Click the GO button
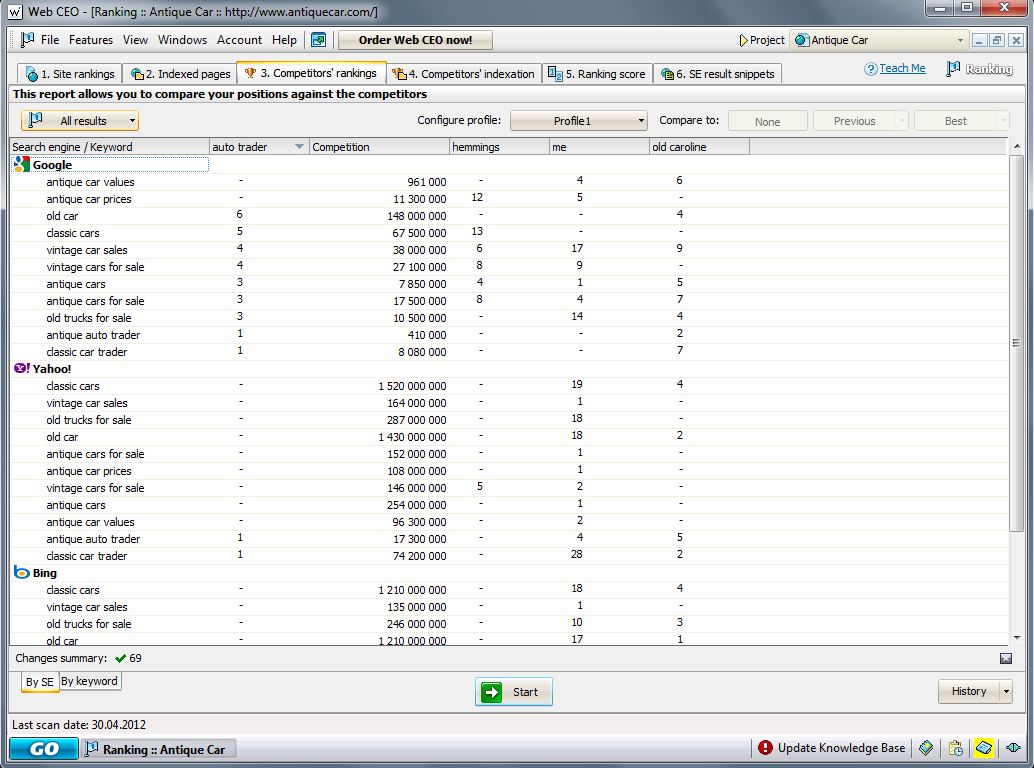Viewport: 1034px width, 768px height. (44, 749)
